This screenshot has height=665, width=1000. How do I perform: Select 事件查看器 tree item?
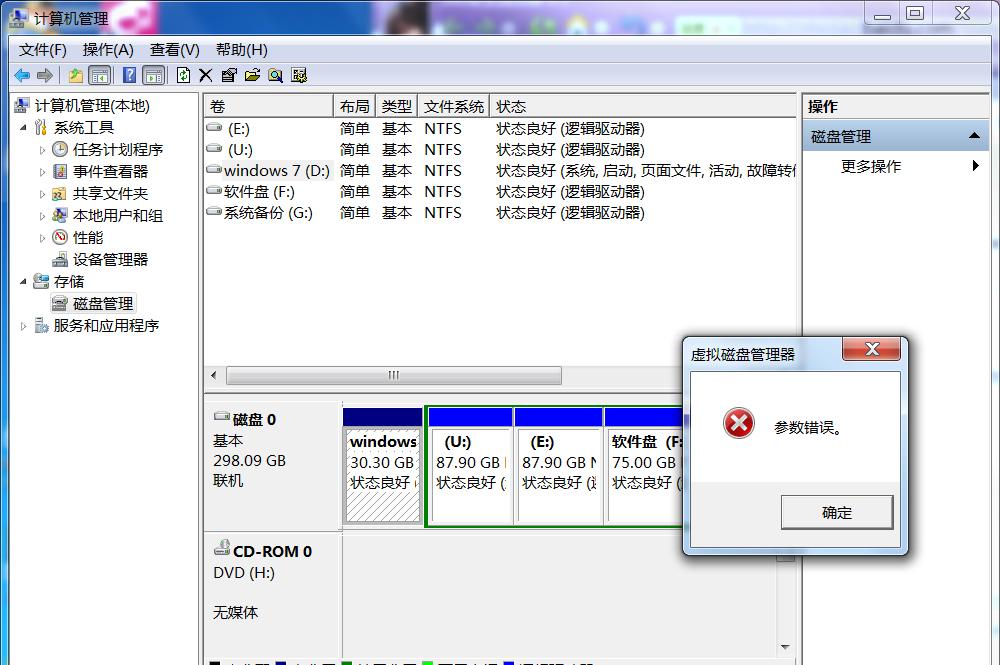110,172
